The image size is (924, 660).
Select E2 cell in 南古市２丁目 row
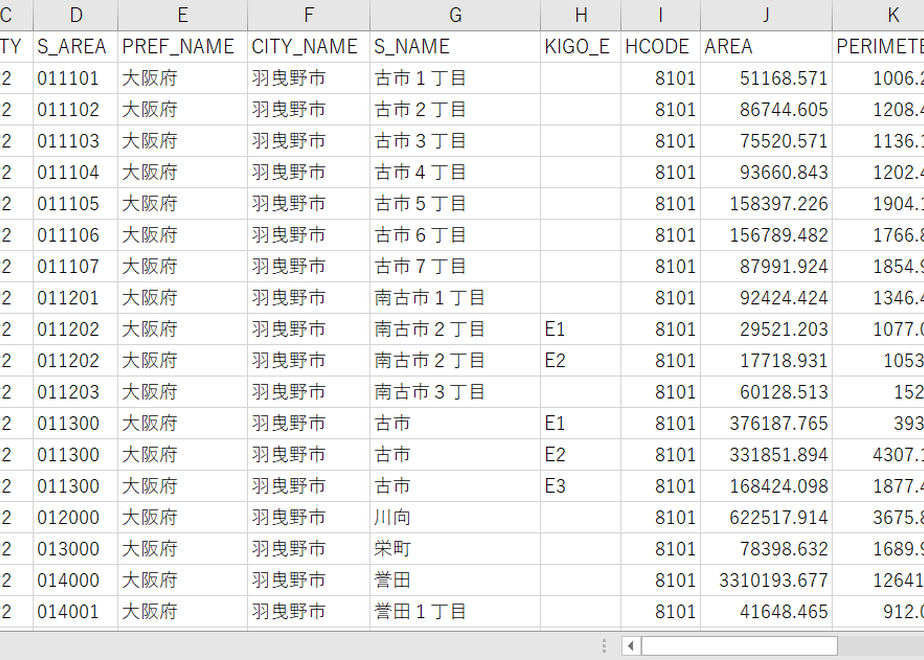point(580,361)
